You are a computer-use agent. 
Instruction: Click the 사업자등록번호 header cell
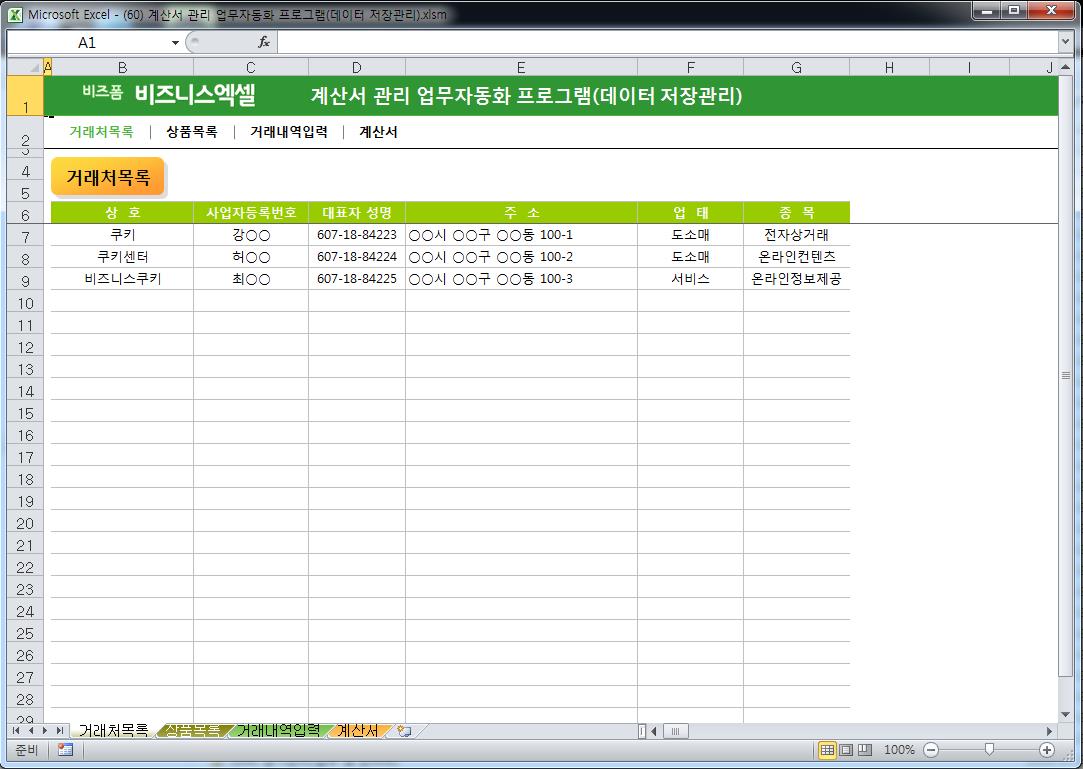[x=251, y=213]
